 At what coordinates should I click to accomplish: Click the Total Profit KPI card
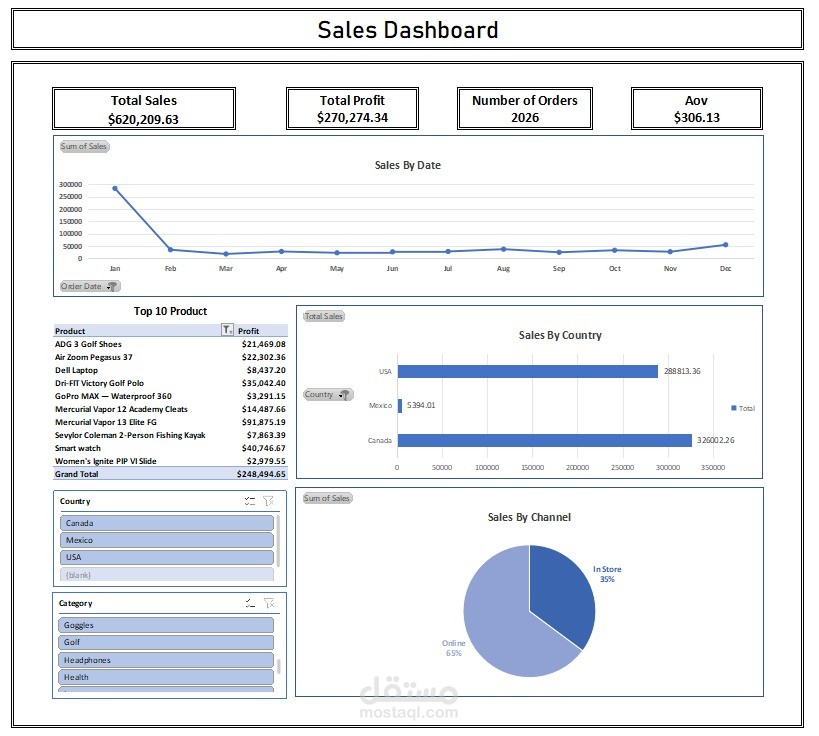coord(352,107)
